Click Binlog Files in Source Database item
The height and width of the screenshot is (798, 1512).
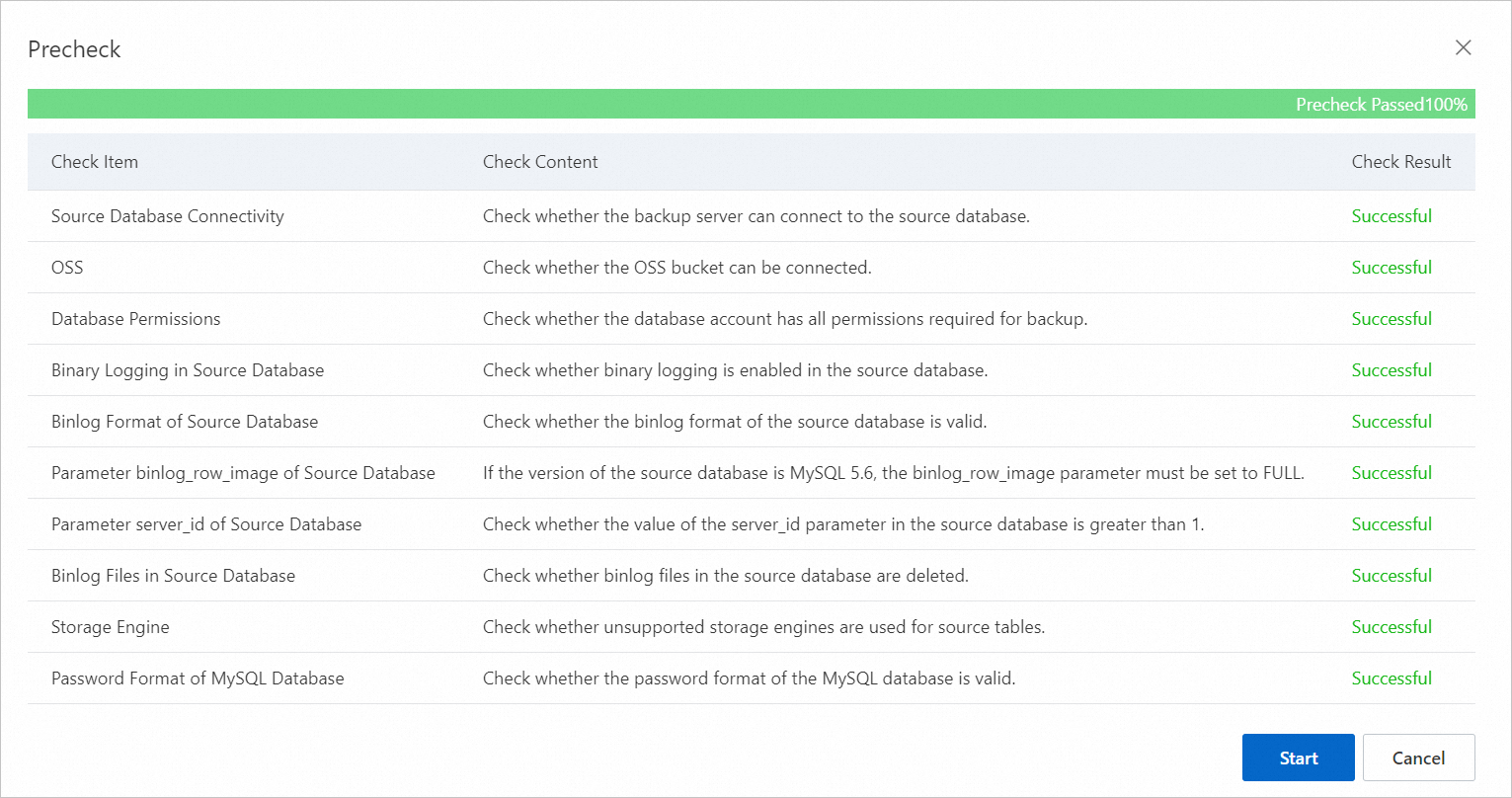173,576
